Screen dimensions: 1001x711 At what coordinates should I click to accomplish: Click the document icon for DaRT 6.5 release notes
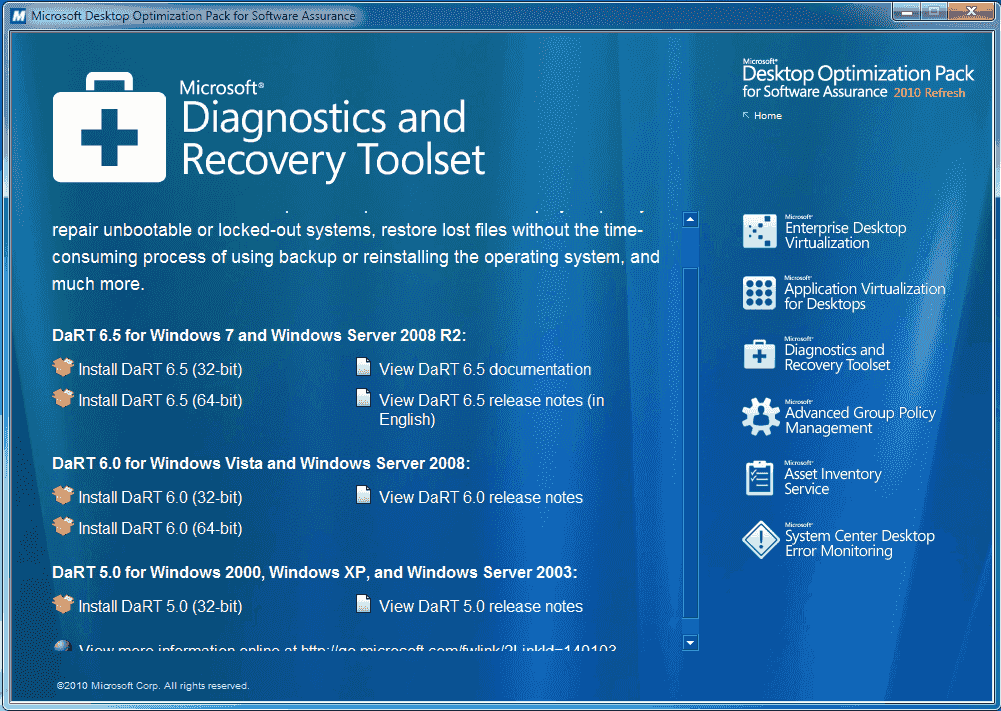coord(363,398)
